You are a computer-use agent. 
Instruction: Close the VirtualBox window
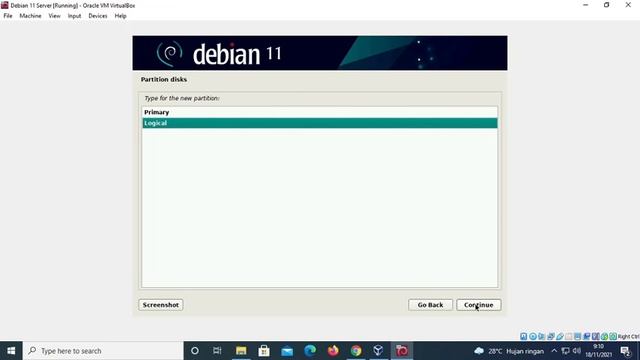tap(628, 5)
